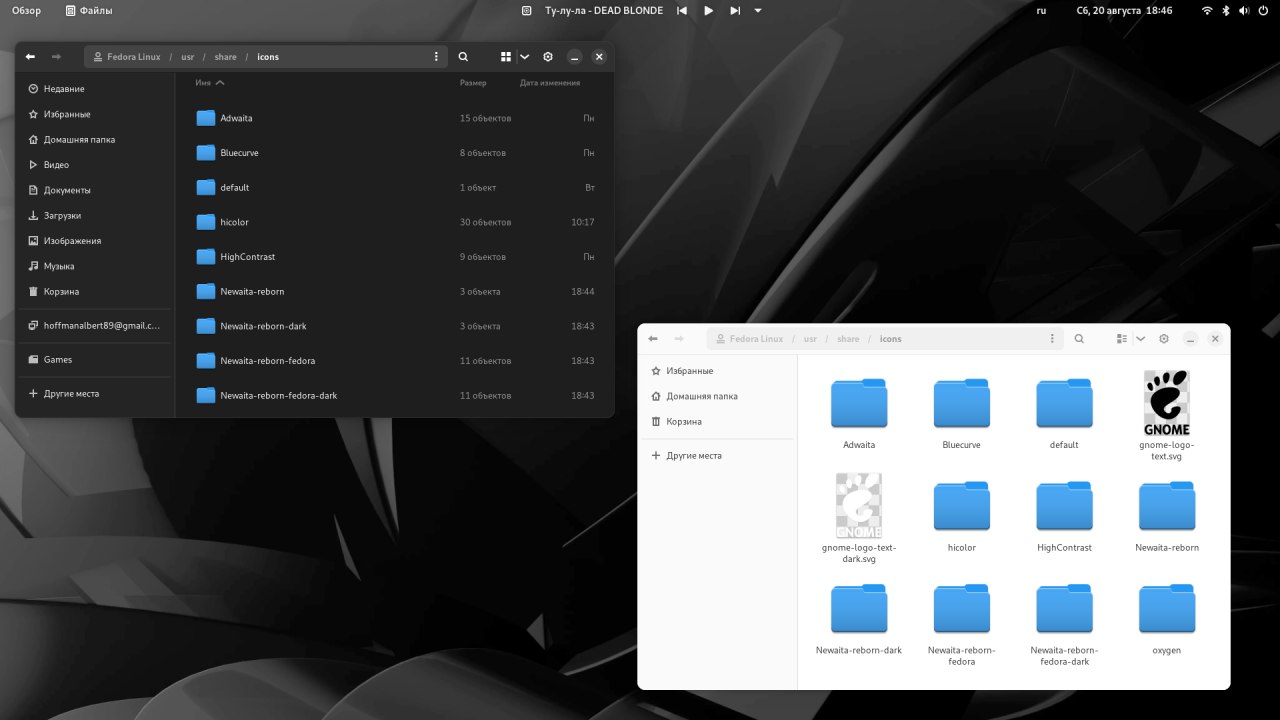
Task: Play the track from top bar
Action: click(709, 11)
